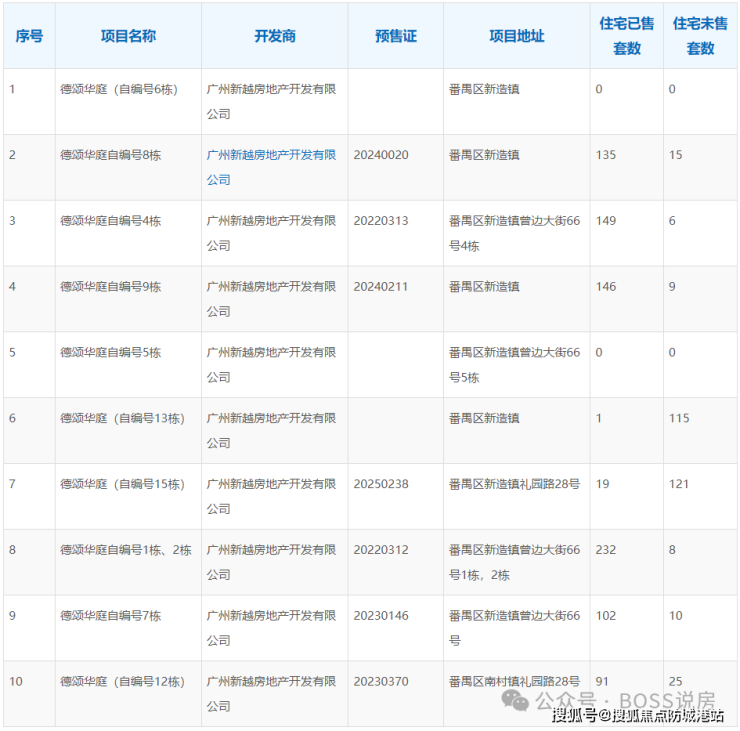The width and height of the screenshot is (740, 731).
Task: Select project 德颂华庭（自编号13栋）
Action: click(x=122, y=418)
